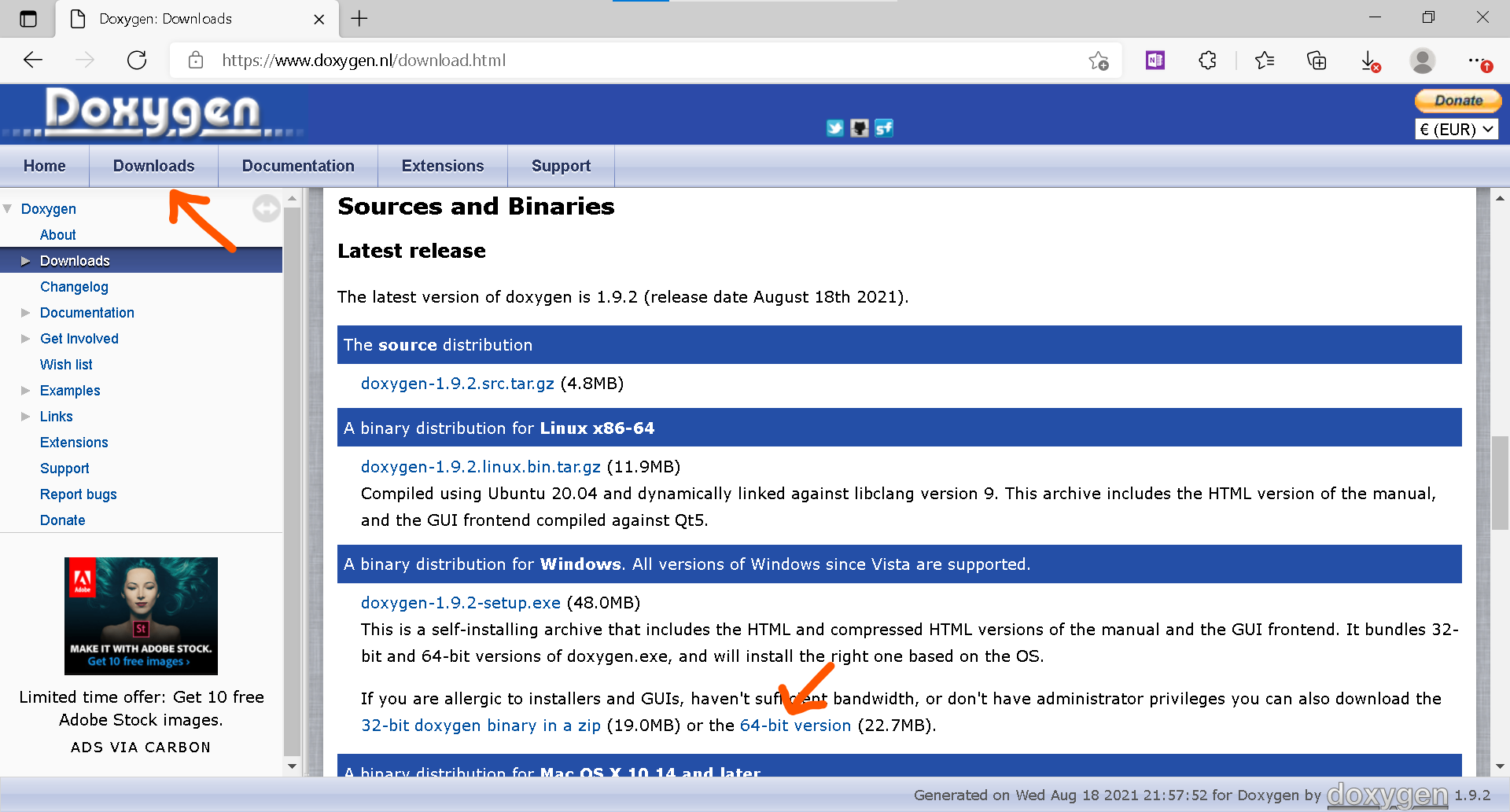Screen dimensions: 1510x812
Task: Click the 64-bit version link
Action: point(795,726)
